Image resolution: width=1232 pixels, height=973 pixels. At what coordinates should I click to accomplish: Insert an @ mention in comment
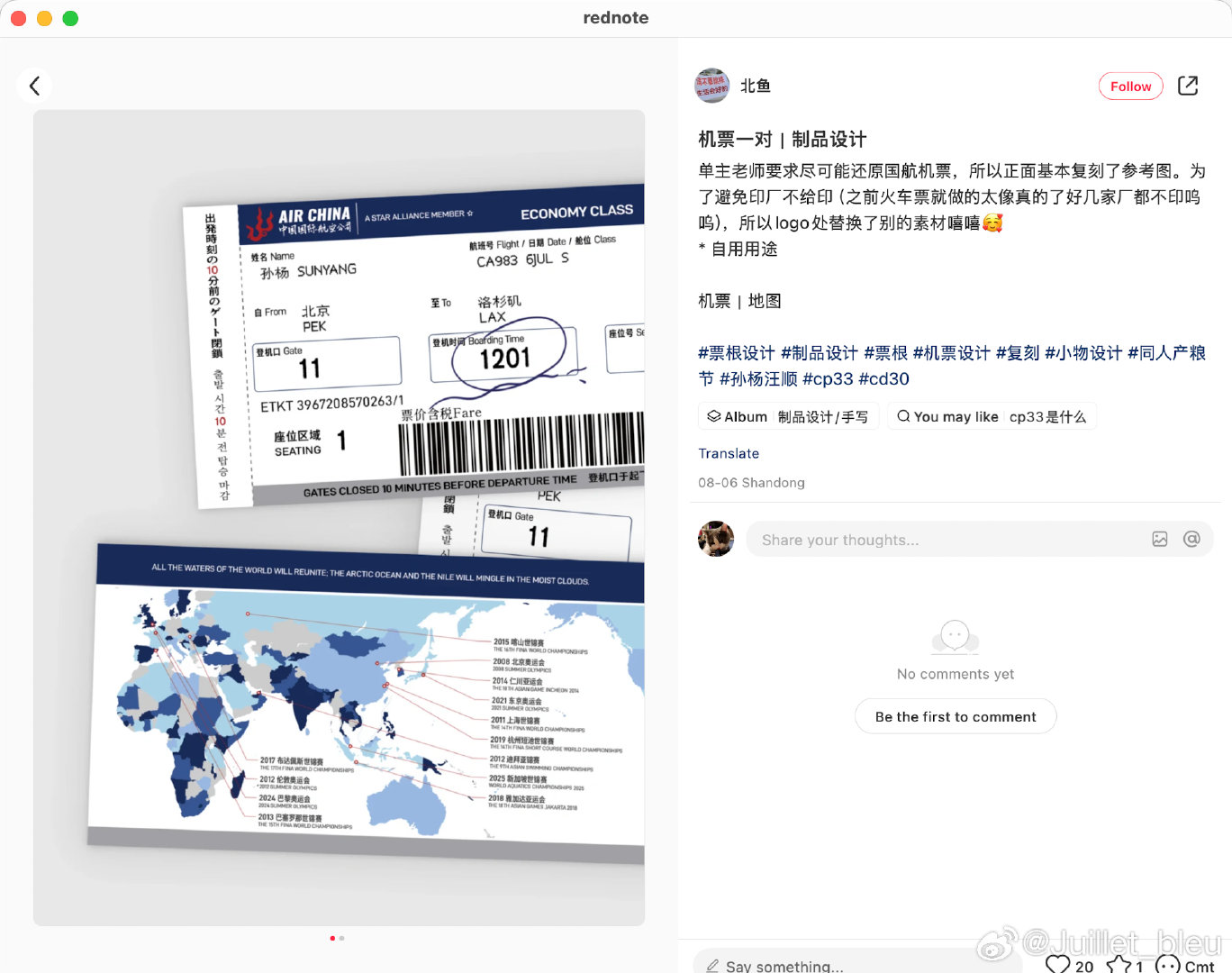[x=1191, y=539]
